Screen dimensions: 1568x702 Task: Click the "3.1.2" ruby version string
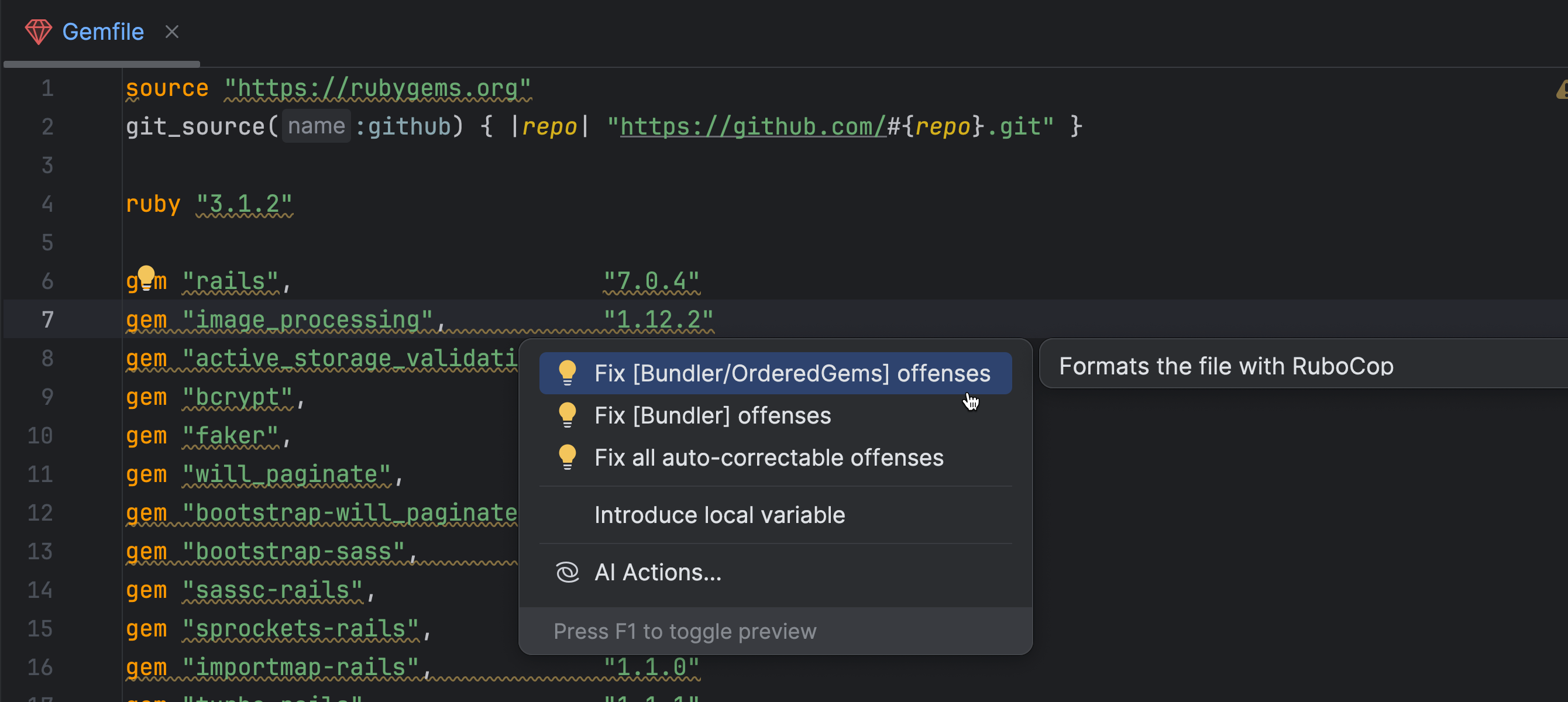click(x=244, y=205)
